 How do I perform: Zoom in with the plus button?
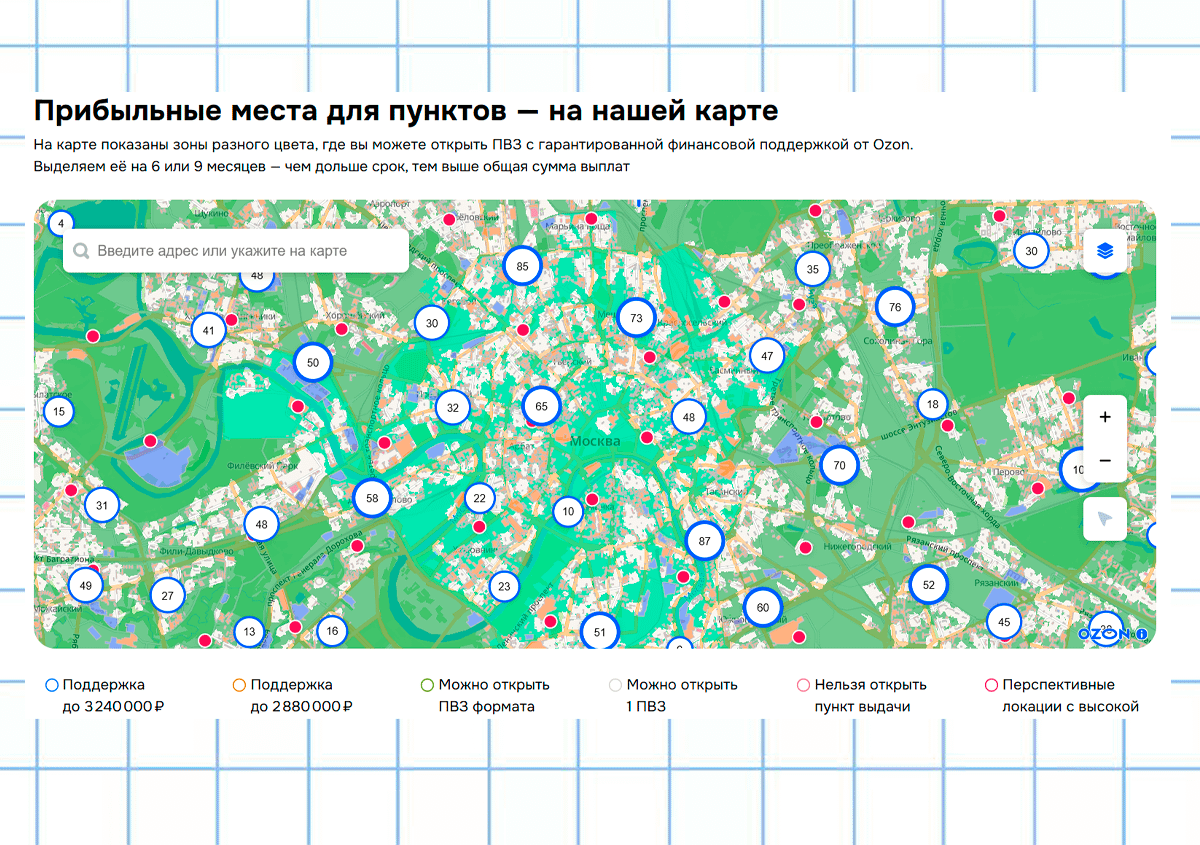[x=1105, y=417]
